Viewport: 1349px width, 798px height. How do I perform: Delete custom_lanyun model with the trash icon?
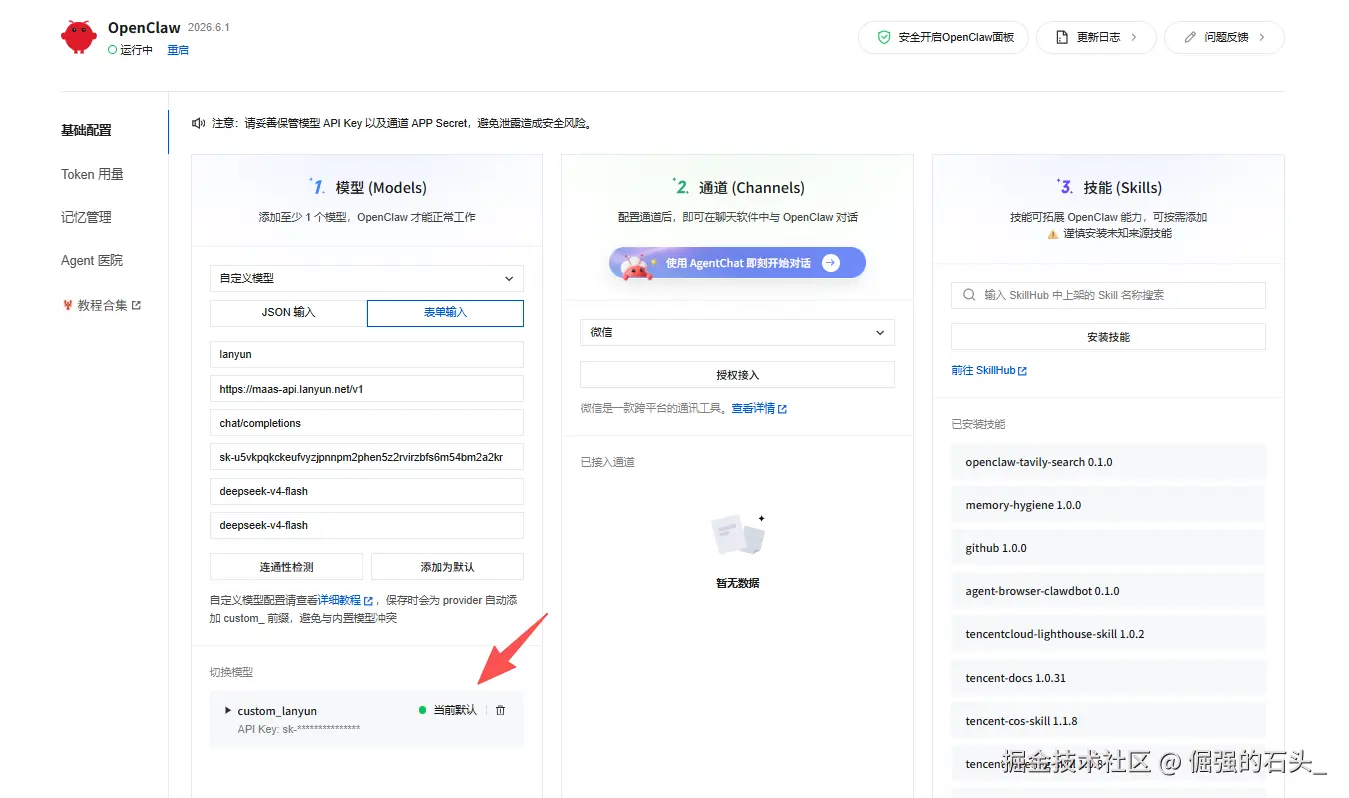(x=501, y=710)
